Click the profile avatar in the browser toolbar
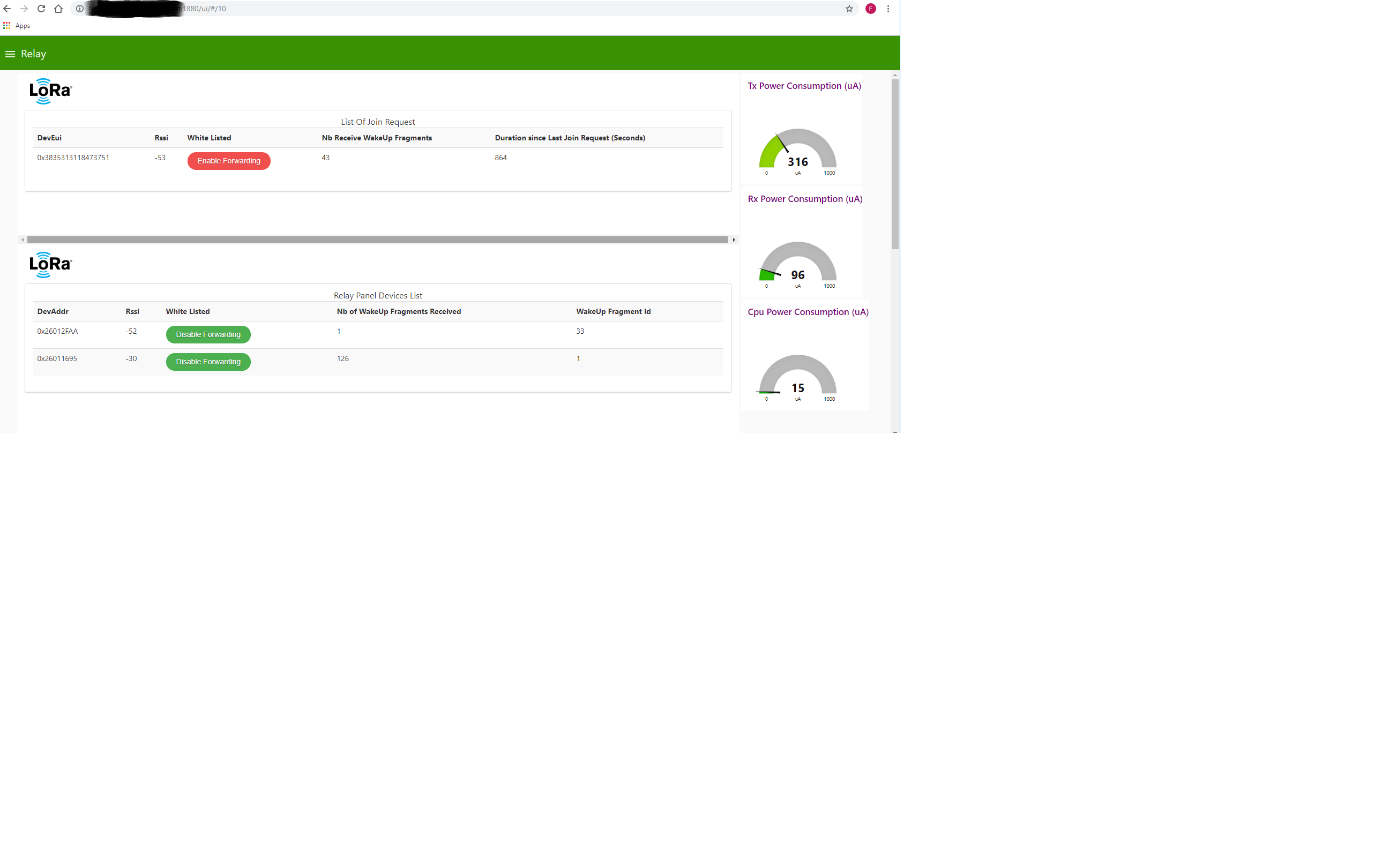1389x868 pixels. [870, 9]
